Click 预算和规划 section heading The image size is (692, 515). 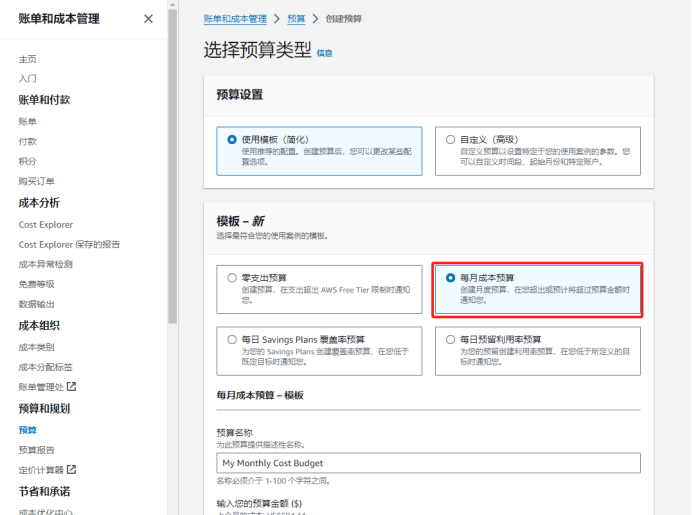(44, 409)
